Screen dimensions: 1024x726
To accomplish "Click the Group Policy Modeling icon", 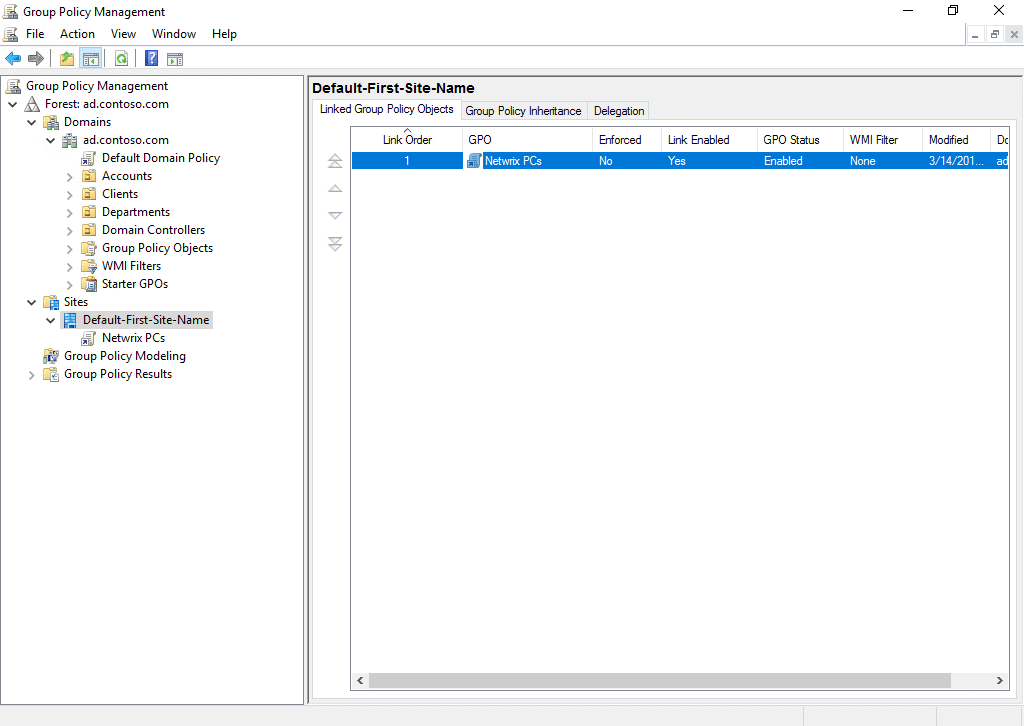I will [x=51, y=356].
